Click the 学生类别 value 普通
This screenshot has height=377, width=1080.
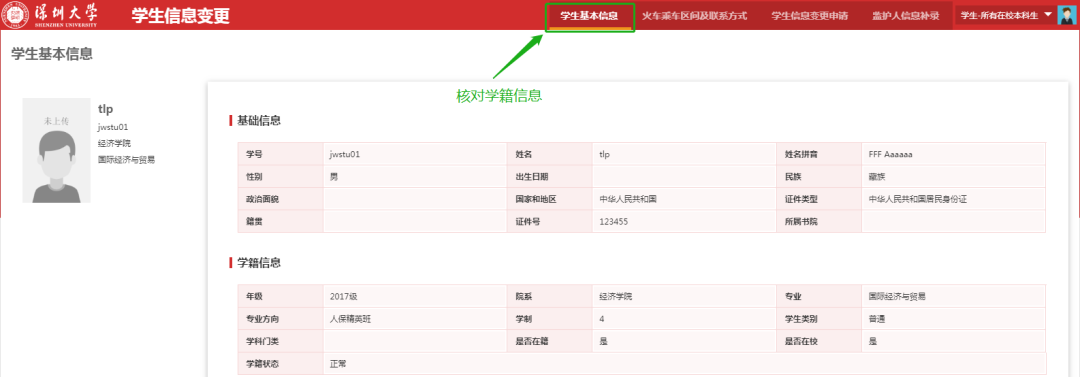pos(877,319)
